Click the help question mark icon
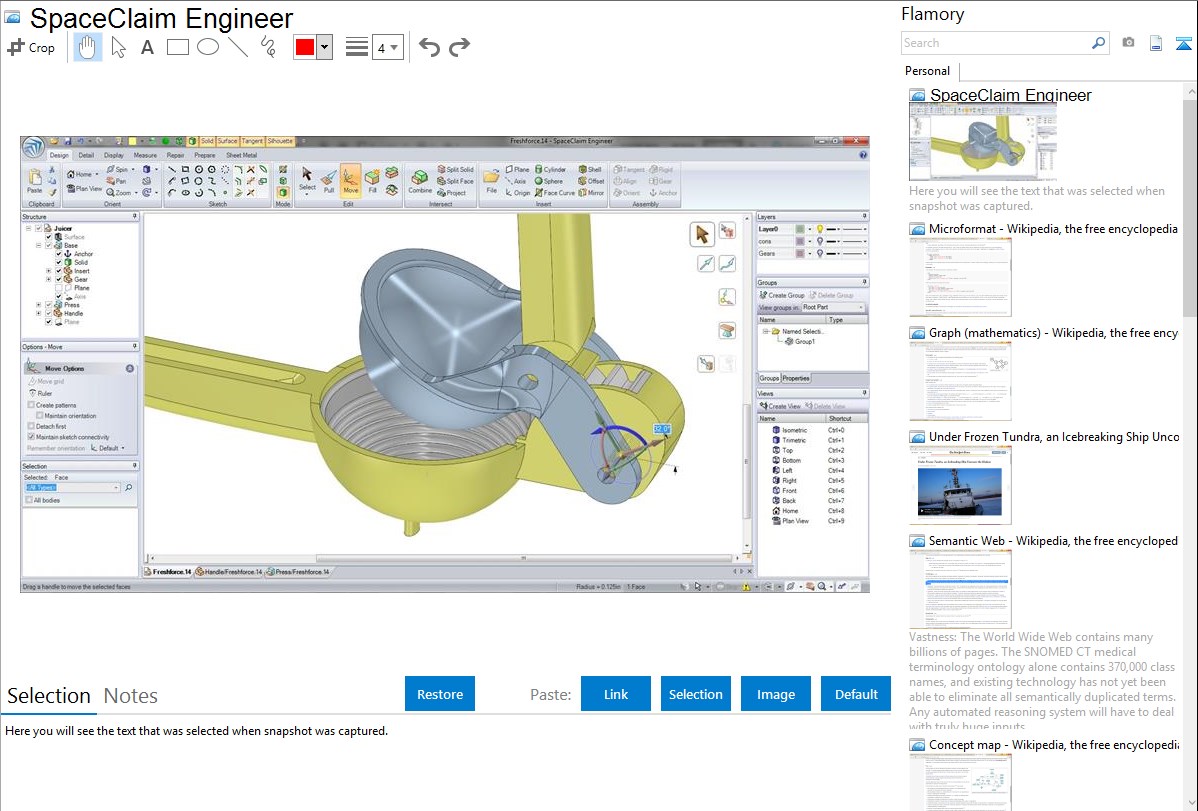 tap(863, 154)
